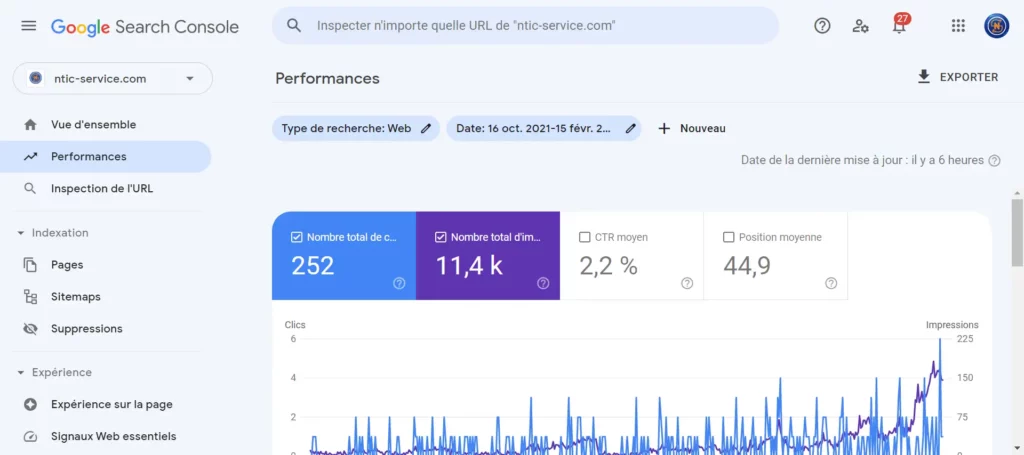Add a Nouveau filter
The height and width of the screenshot is (455, 1024).
point(691,128)
